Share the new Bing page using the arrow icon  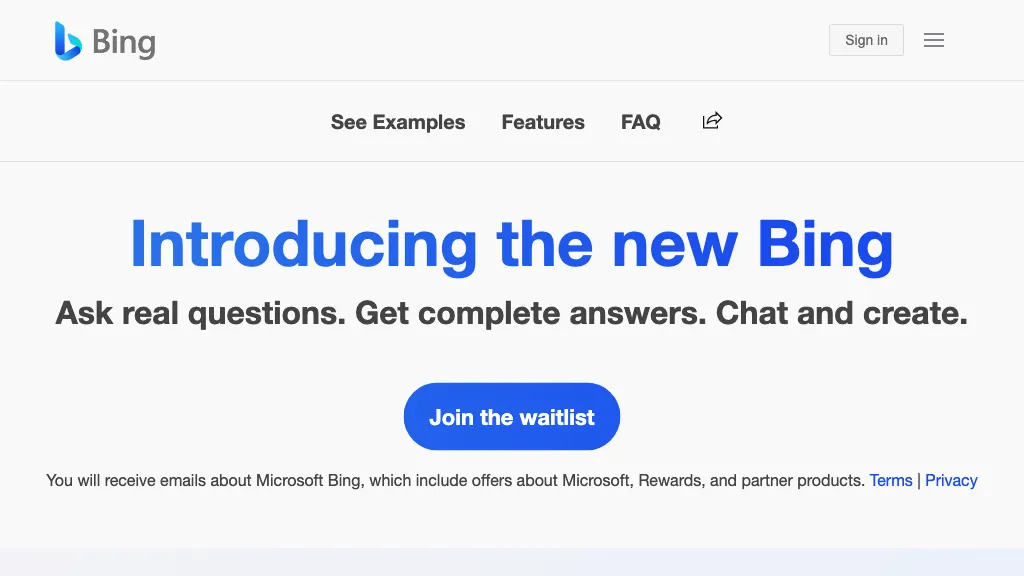pyautogui.click(x=711, y=120)
